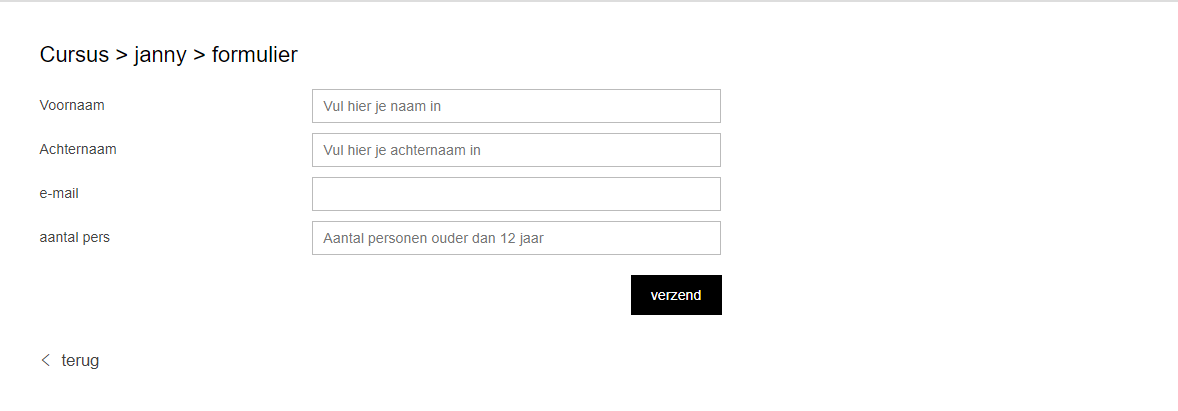The image size is (1178, 411).
Task: Send the form using the black button
Action: [x=676, y=295]
